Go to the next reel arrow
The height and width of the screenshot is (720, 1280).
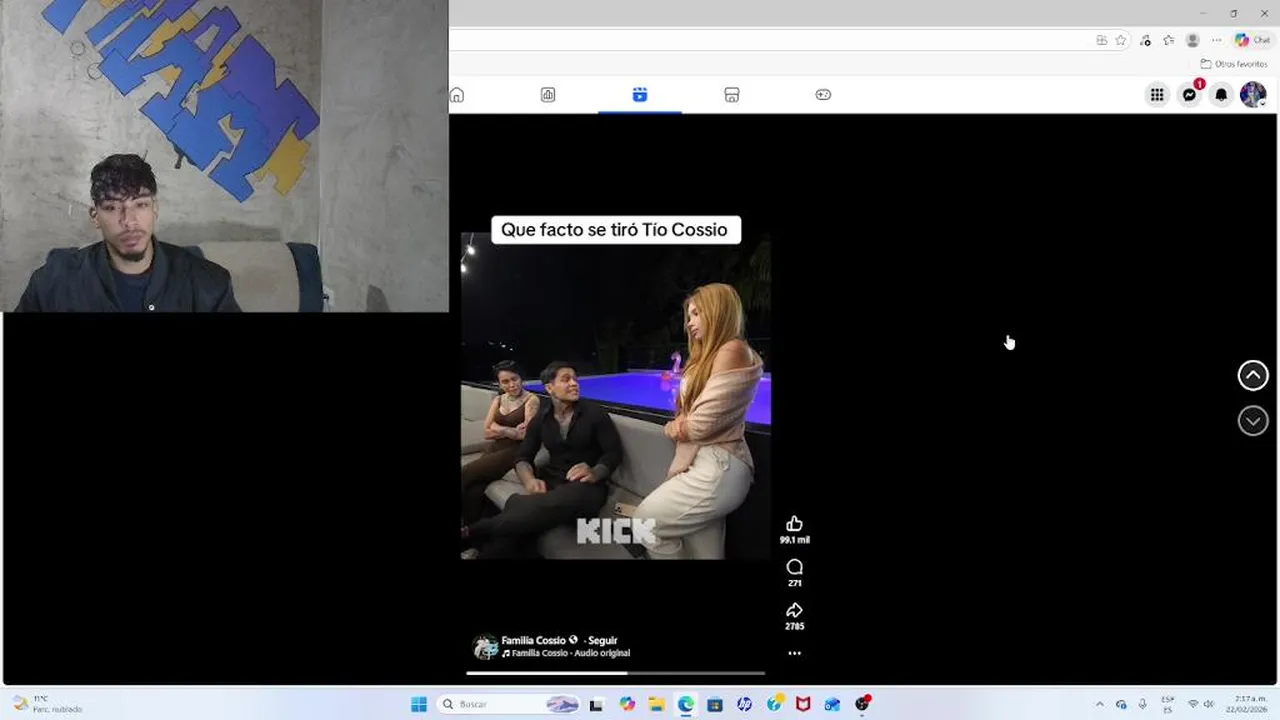click(x=1253, y=421)
